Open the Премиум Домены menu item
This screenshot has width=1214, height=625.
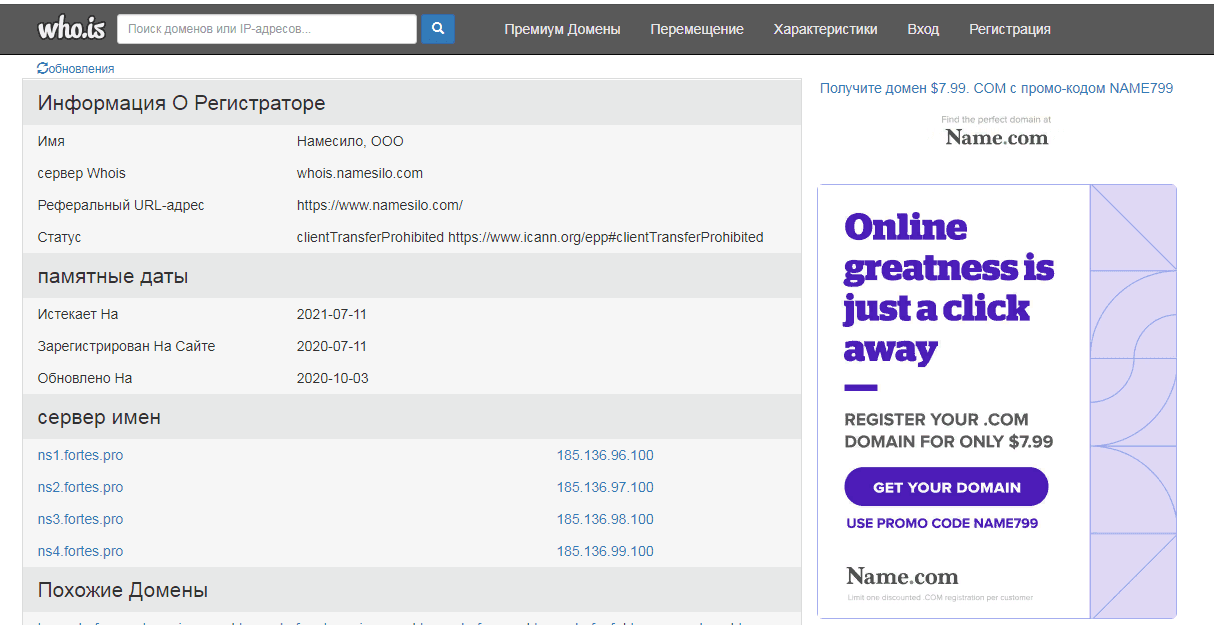[x=562, y=29]
